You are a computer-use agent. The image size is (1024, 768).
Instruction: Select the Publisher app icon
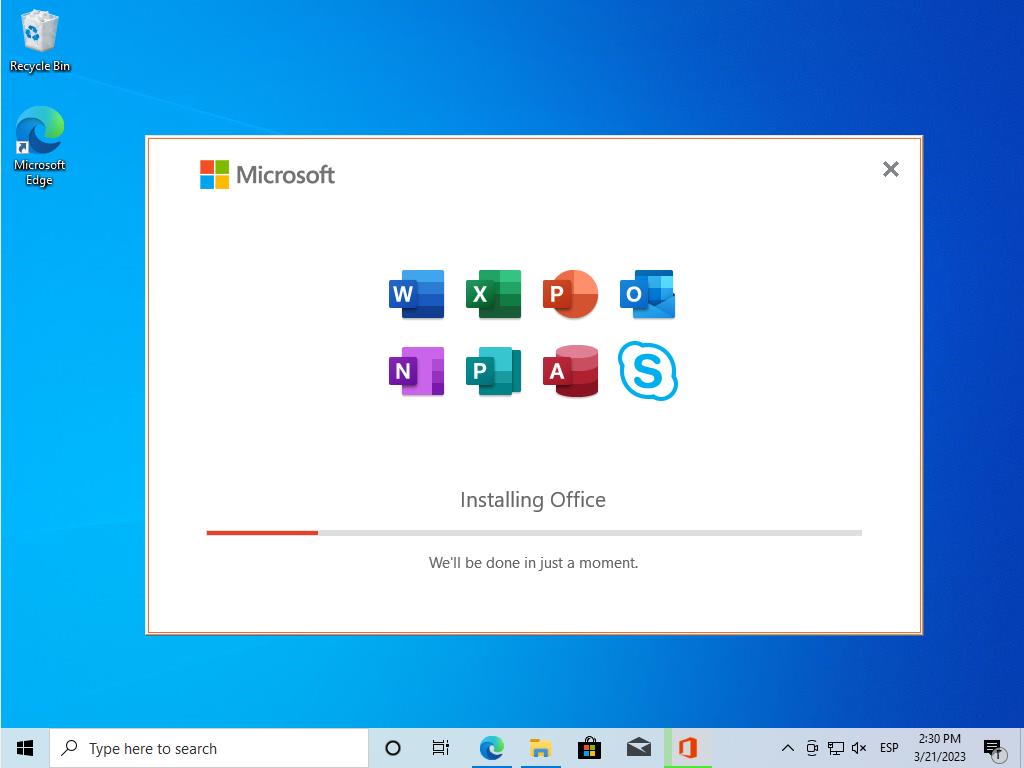coord(493,370)
